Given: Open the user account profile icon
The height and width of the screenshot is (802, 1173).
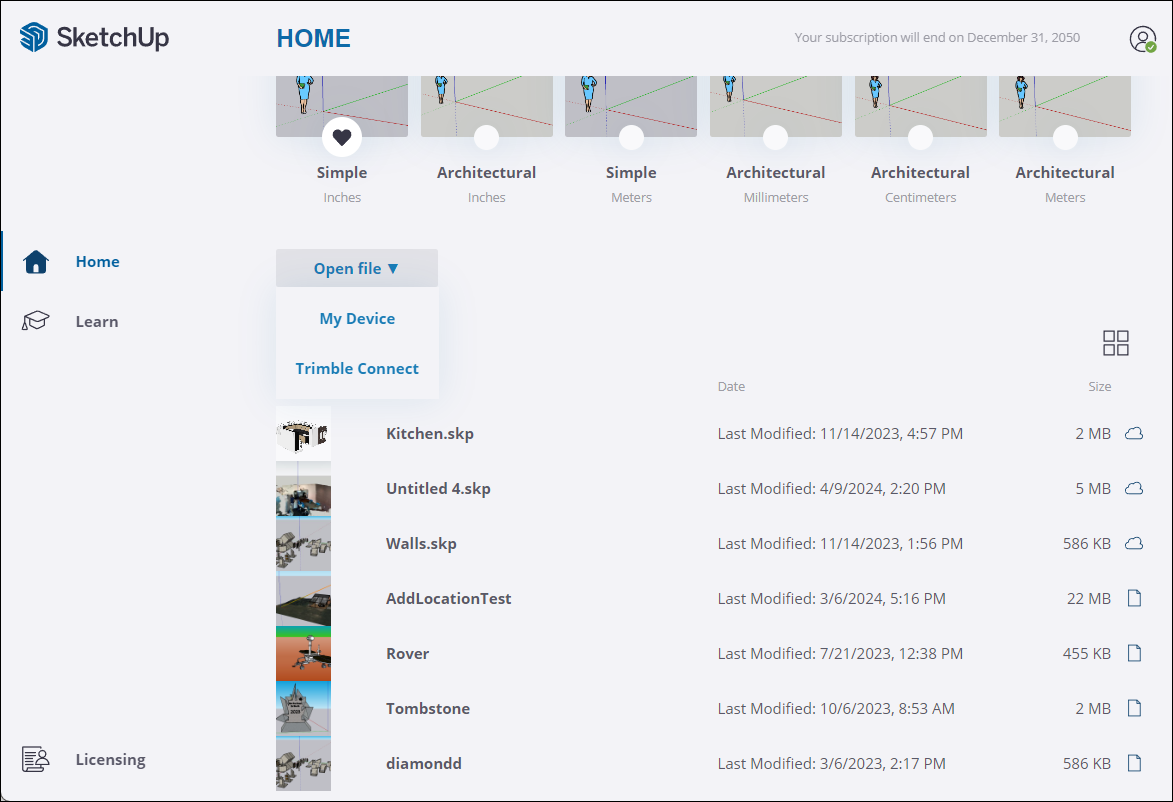Looking at the screenshot, I should click(1142, 39).
